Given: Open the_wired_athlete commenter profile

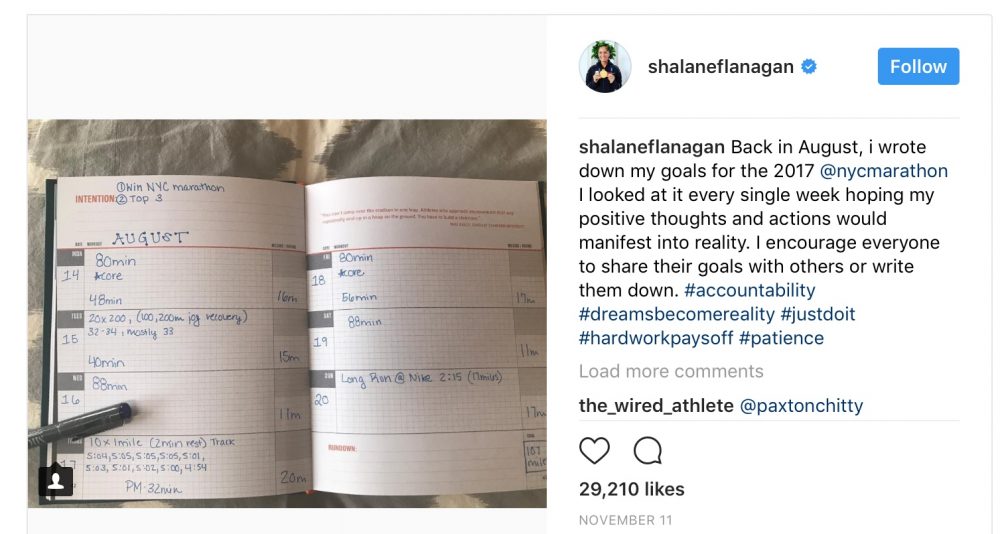Looking at the screenshot, I should pyautogui.click(x=656, y=406).
